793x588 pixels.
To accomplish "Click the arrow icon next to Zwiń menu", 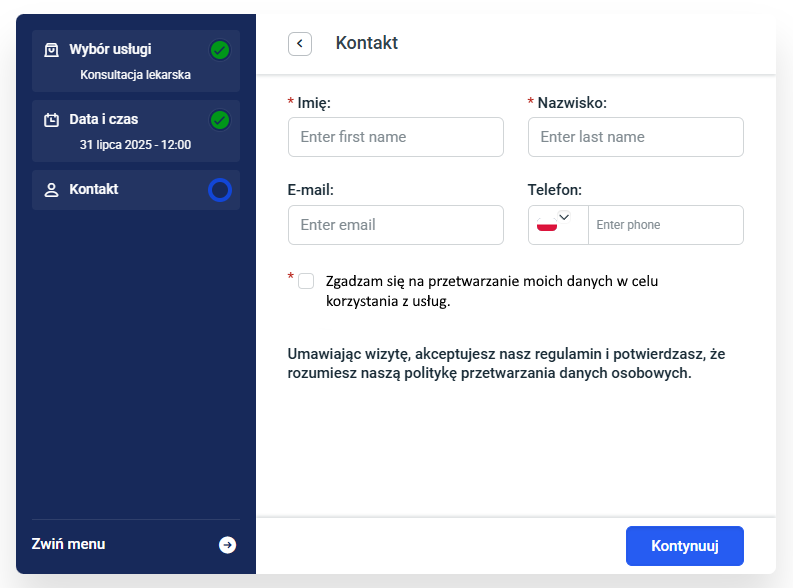I will coord(228,545).
